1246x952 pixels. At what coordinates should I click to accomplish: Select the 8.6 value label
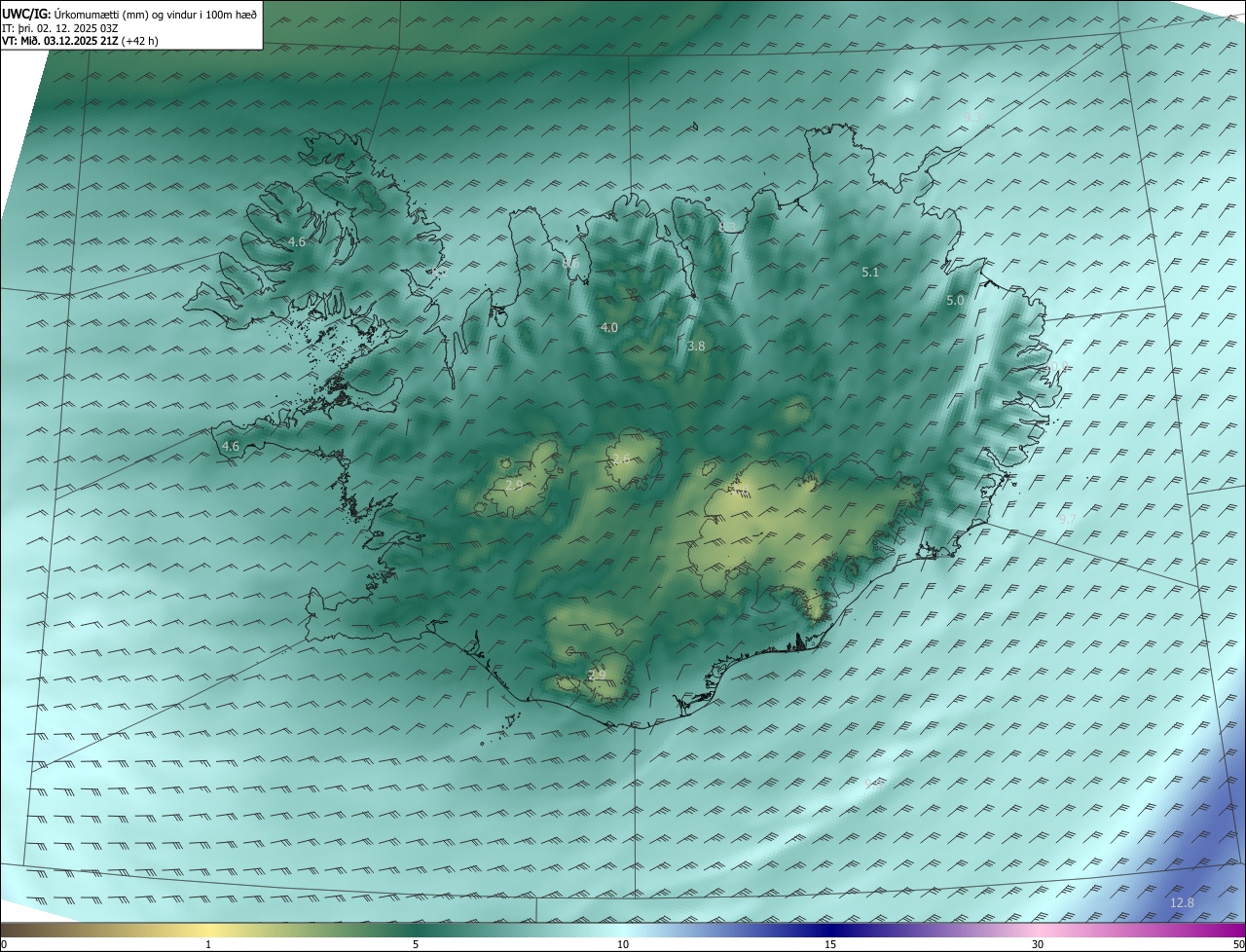point(570,263)
